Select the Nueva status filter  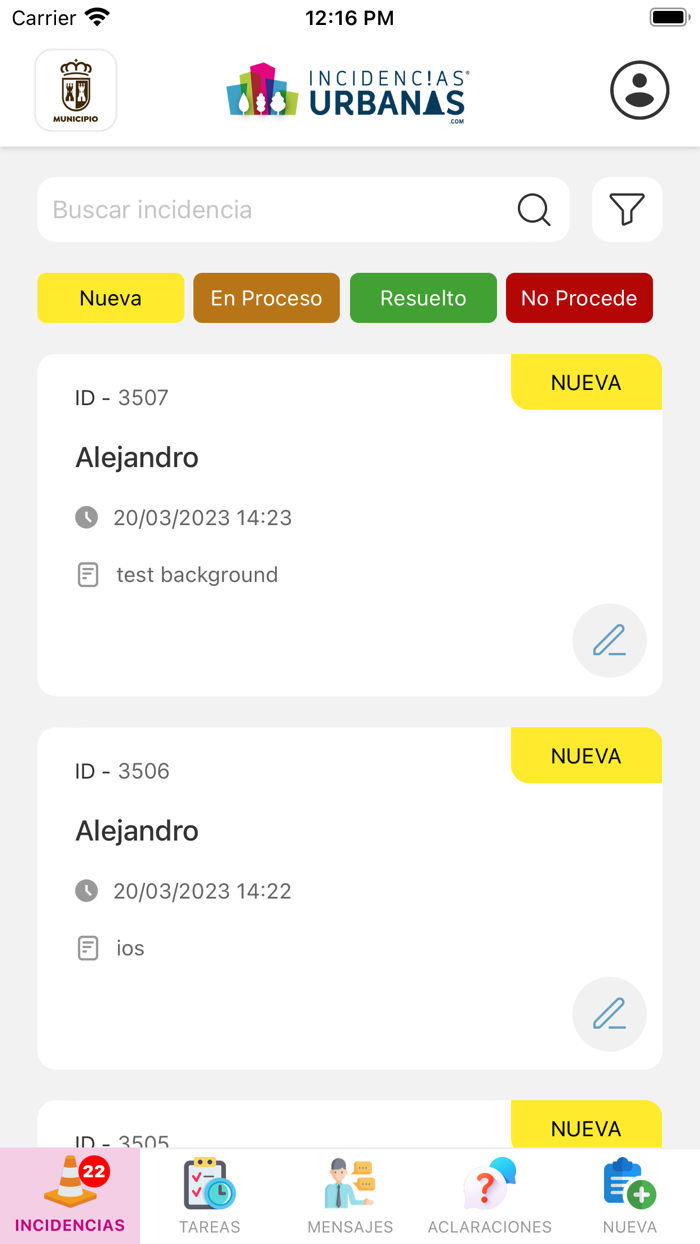[110, 297]
